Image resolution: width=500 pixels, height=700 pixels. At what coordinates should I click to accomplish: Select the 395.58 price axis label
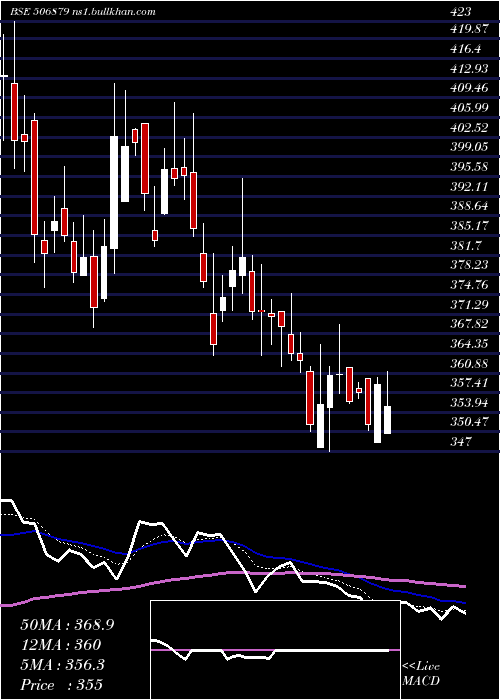pos(469,167)
